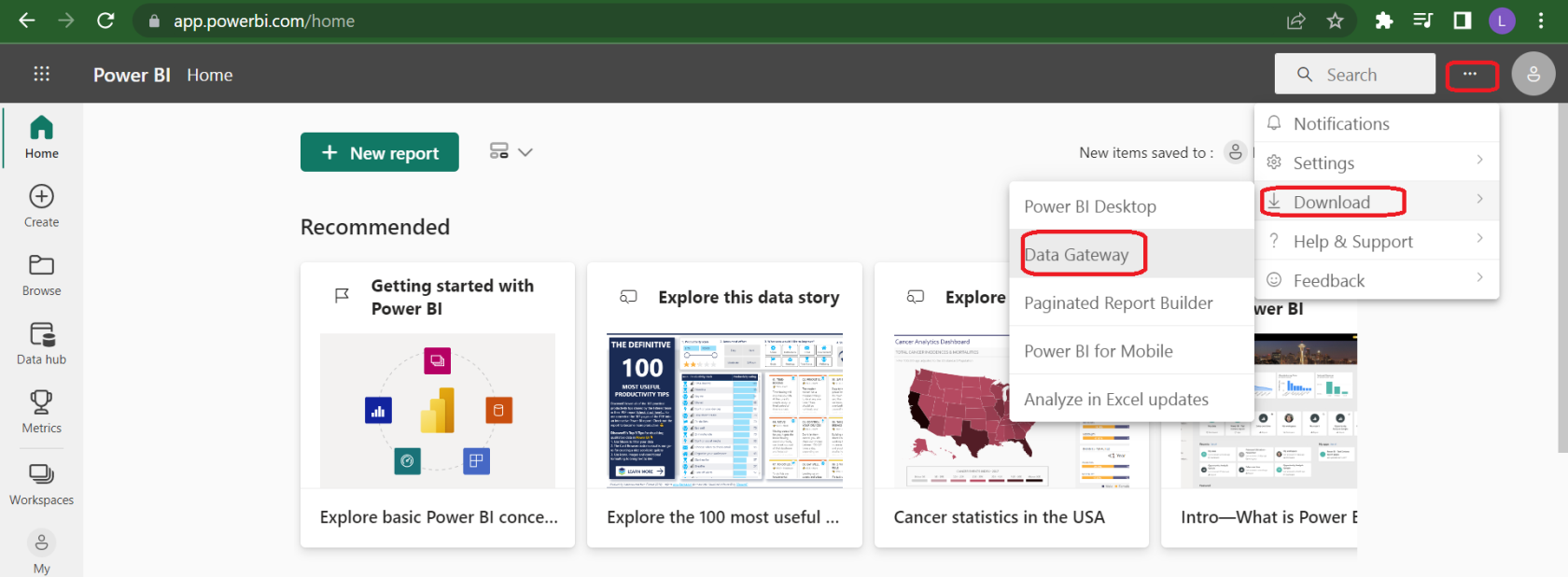Open browser extensions puzzle icon
1568x577 pixels.
point(1384,21)
